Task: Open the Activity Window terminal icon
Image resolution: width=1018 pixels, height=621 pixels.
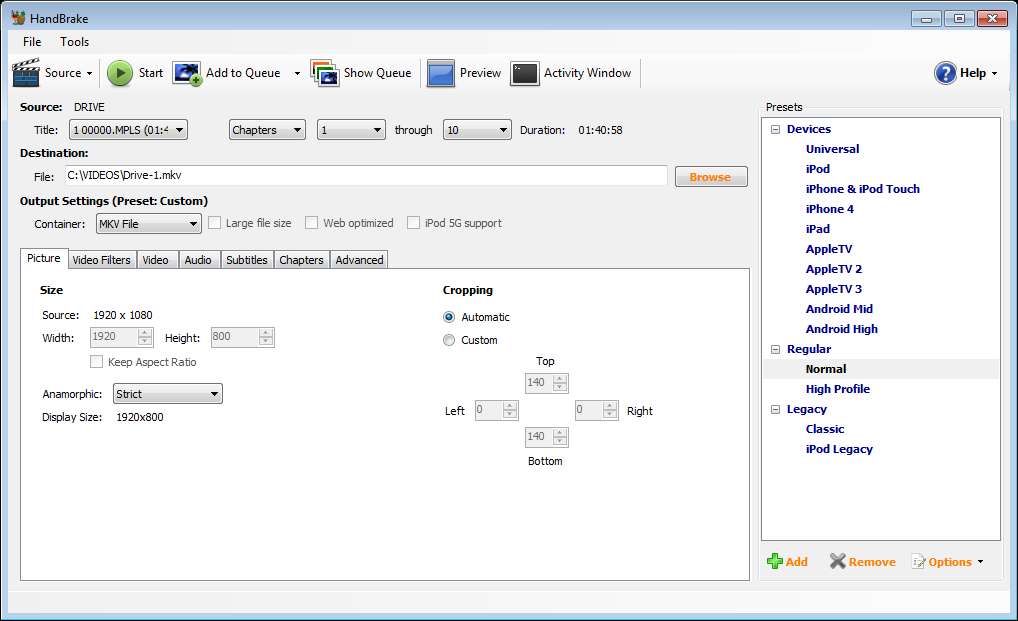Action: (x=525, y=73)
